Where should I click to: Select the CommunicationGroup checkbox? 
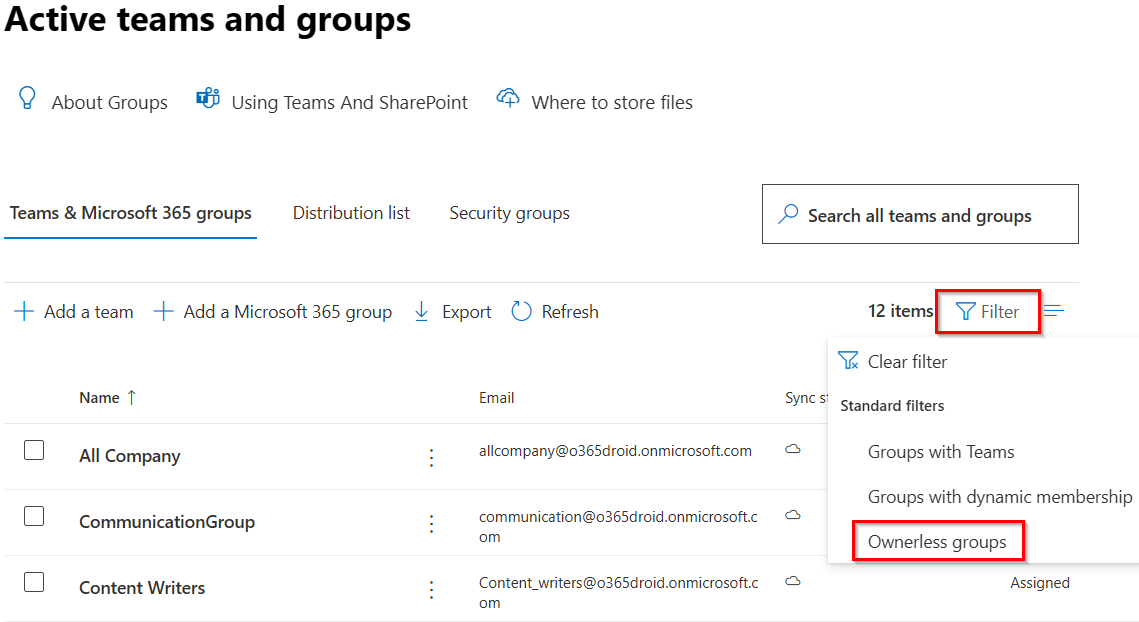(33, 515)
